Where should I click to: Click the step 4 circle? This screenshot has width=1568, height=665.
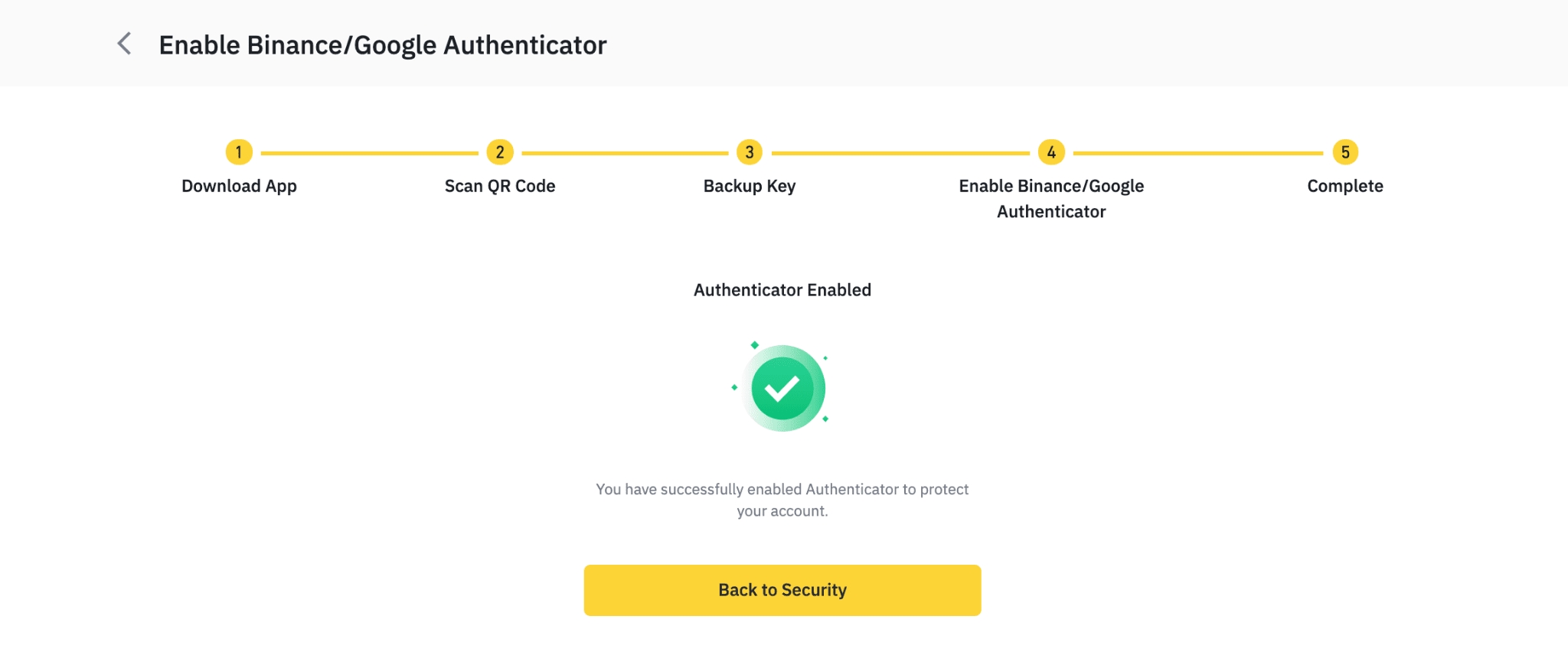tap(1051, 152)
